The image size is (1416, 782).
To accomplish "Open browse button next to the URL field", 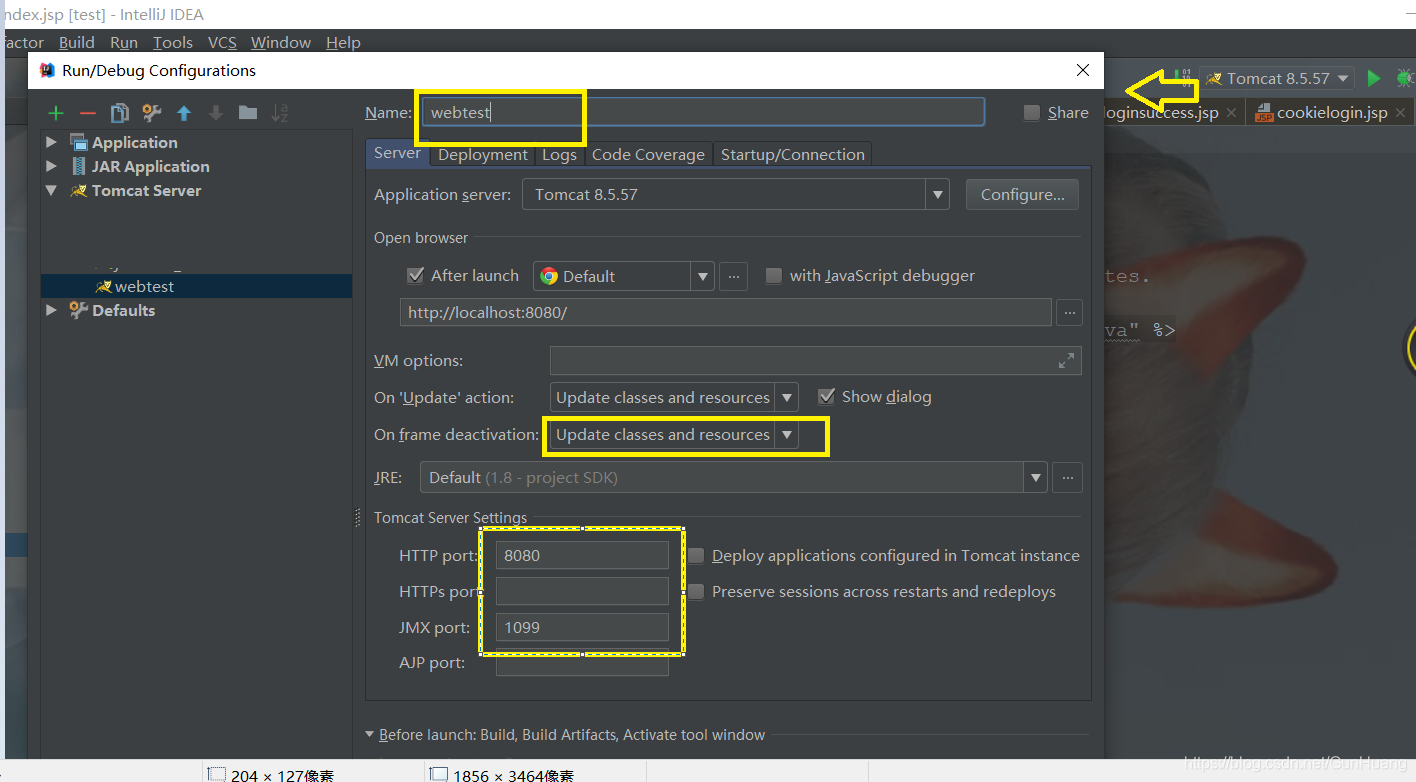I will pos(1070,313).
